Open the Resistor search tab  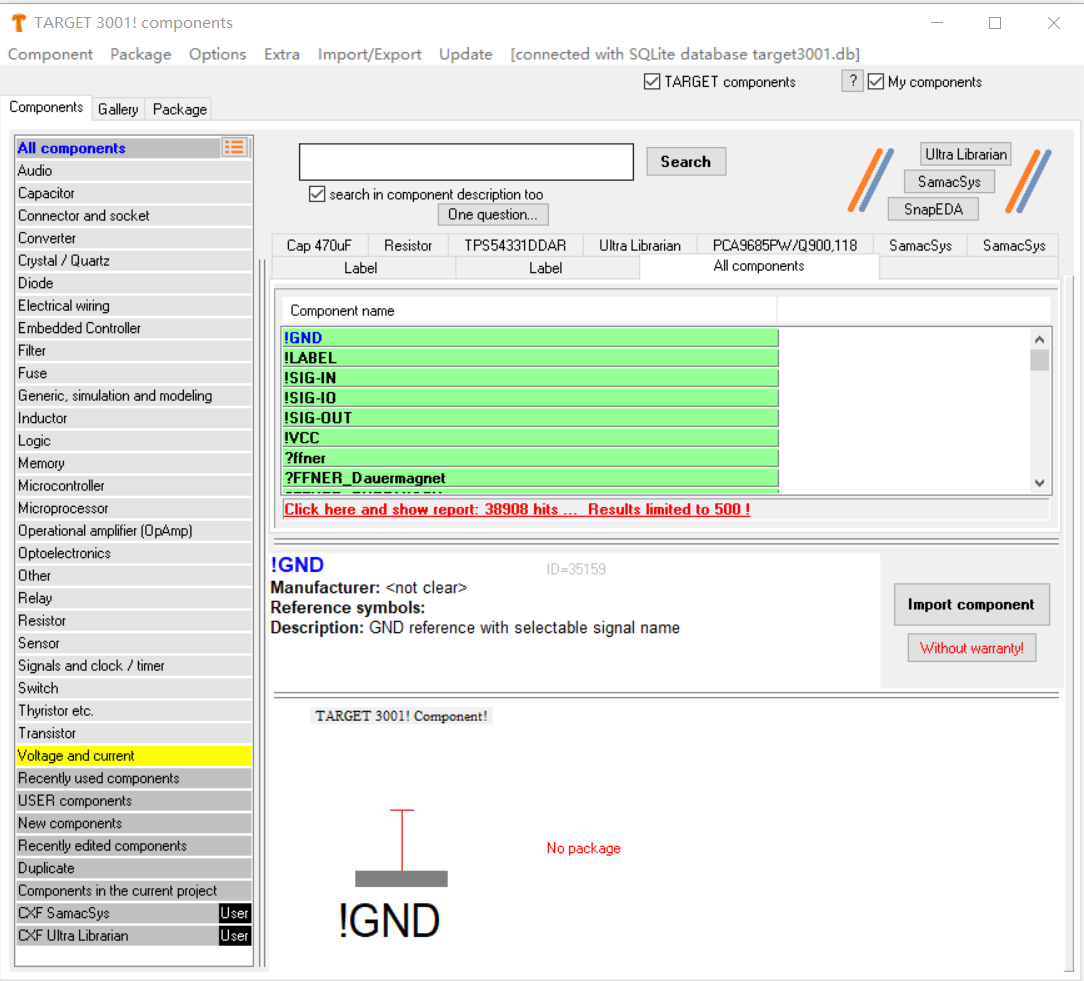(x=408, y=245)
